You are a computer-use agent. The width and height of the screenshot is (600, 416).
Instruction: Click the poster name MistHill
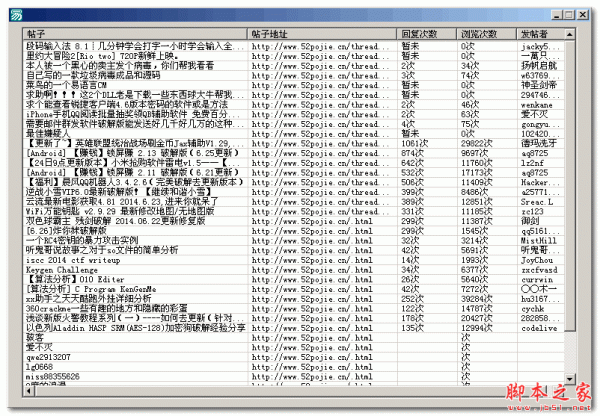pyautogui.click(x=539, y=241)
